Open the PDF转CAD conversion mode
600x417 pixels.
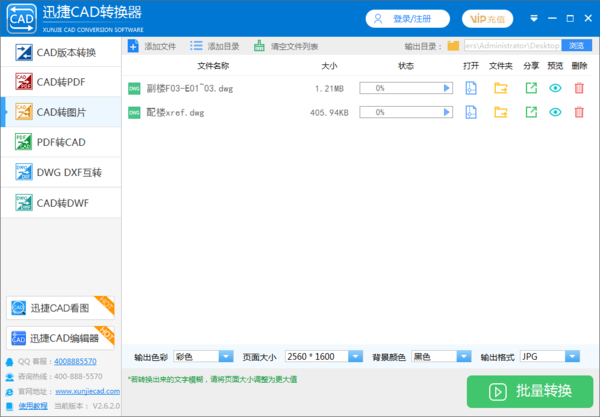61,142
